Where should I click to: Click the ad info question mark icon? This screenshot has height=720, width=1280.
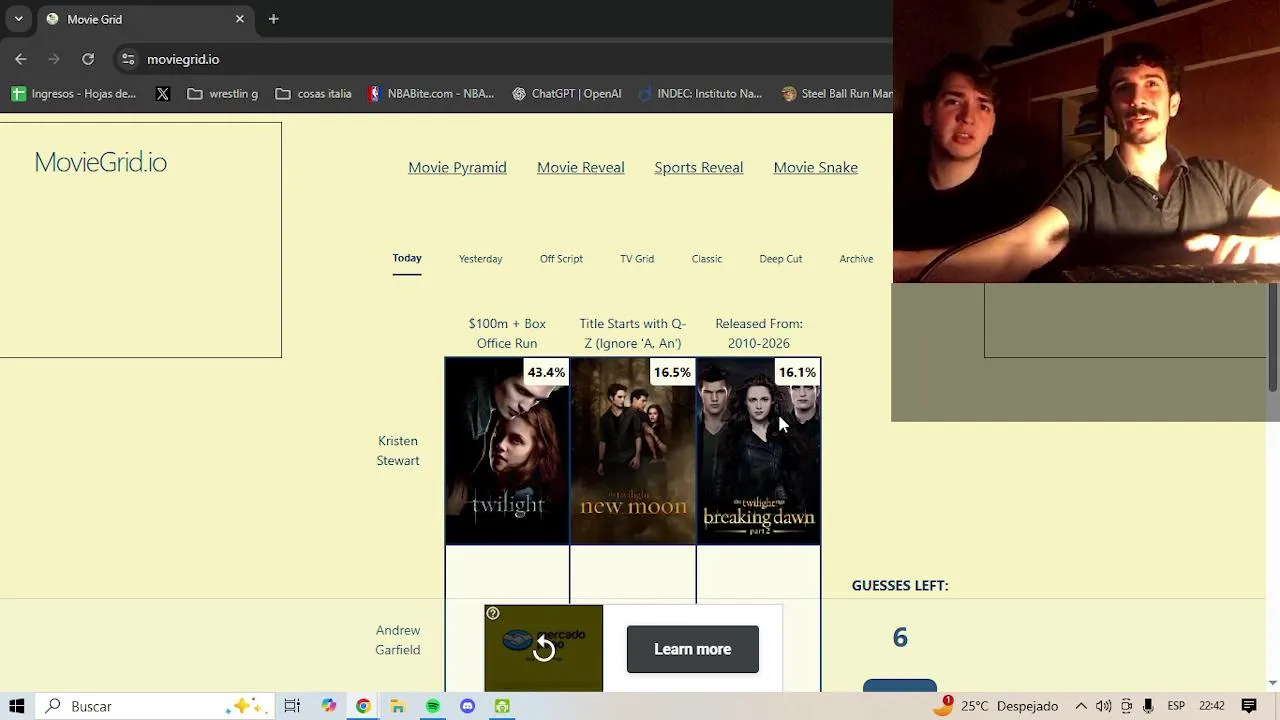(492, 613)
